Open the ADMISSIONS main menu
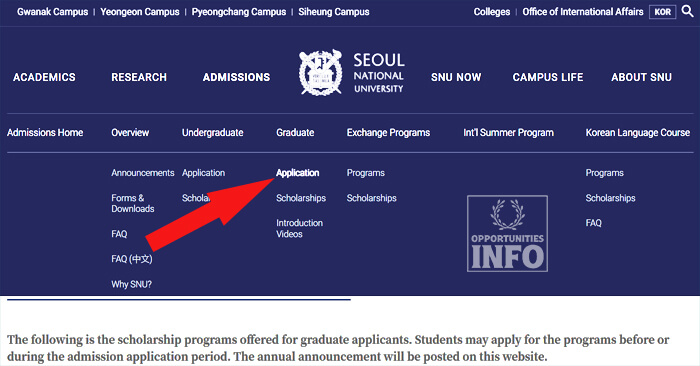This screenshot has width=700, height=366. click(237, 77)
